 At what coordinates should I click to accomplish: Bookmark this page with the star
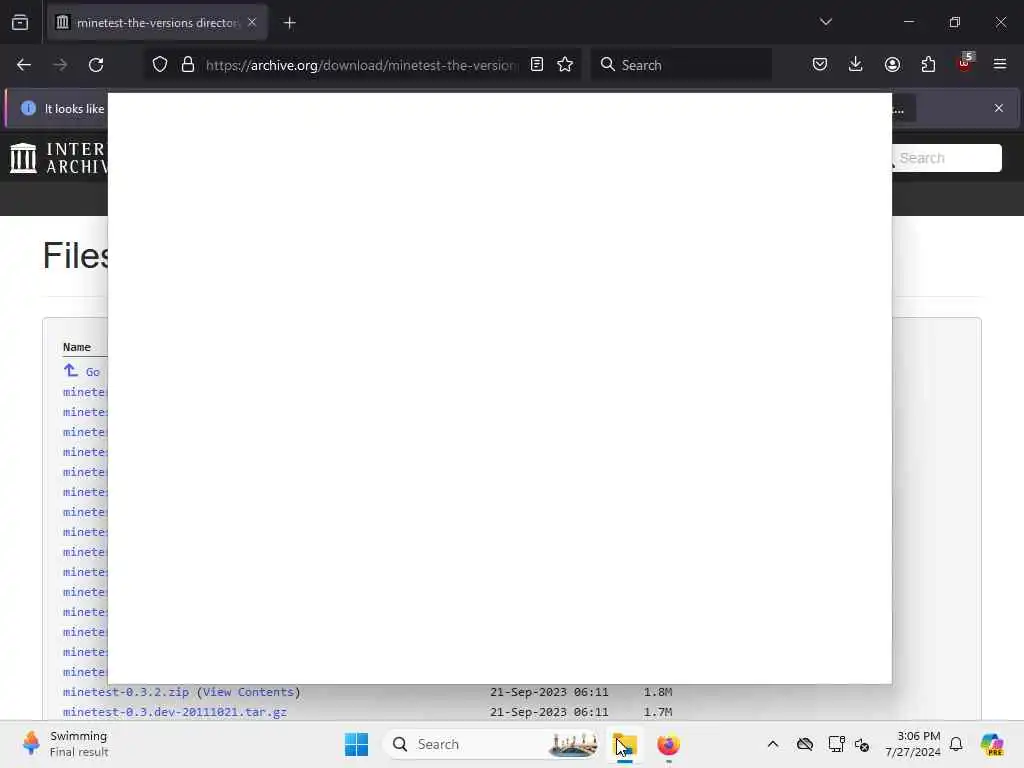click(x=565, y=65)
